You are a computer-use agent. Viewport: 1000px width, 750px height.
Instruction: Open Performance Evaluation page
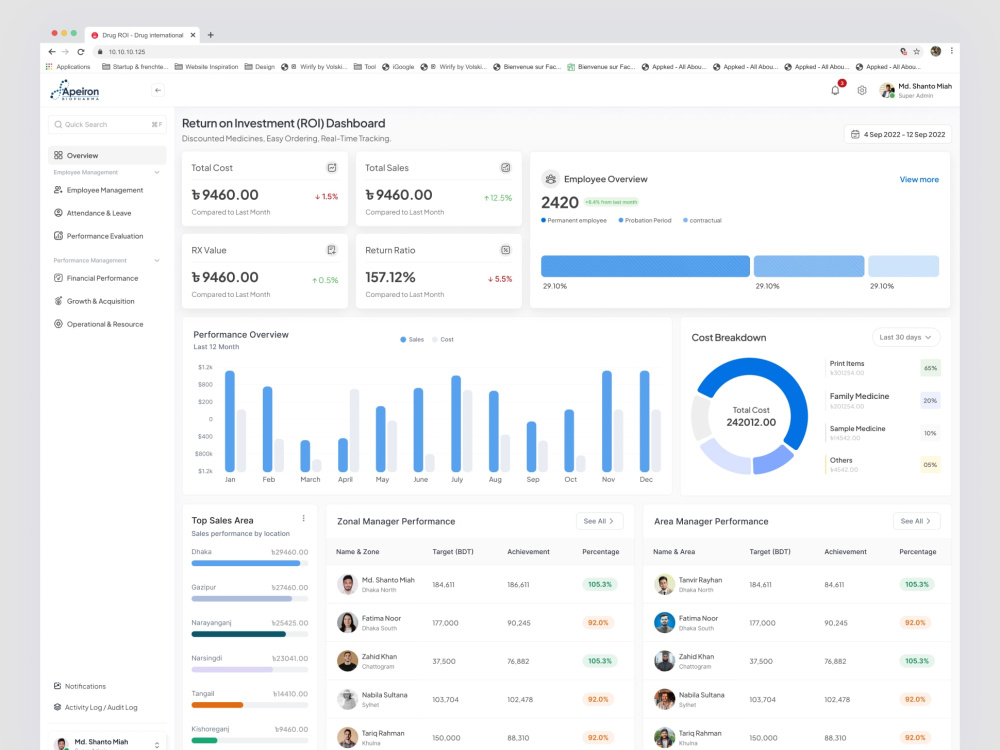pyautogui.click(x=107, y=236)
